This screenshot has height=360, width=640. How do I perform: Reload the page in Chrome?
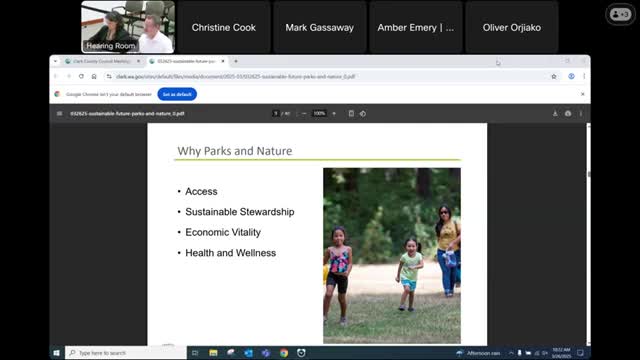pyautogui.click(x=81, y=76)
